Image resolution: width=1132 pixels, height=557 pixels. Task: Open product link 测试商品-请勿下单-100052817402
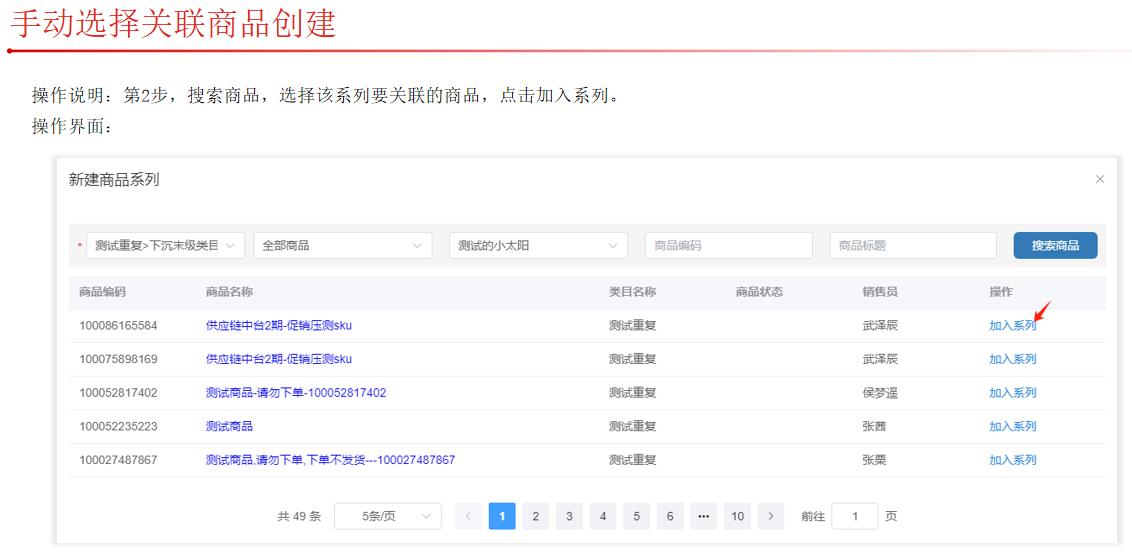pos(295,393)
